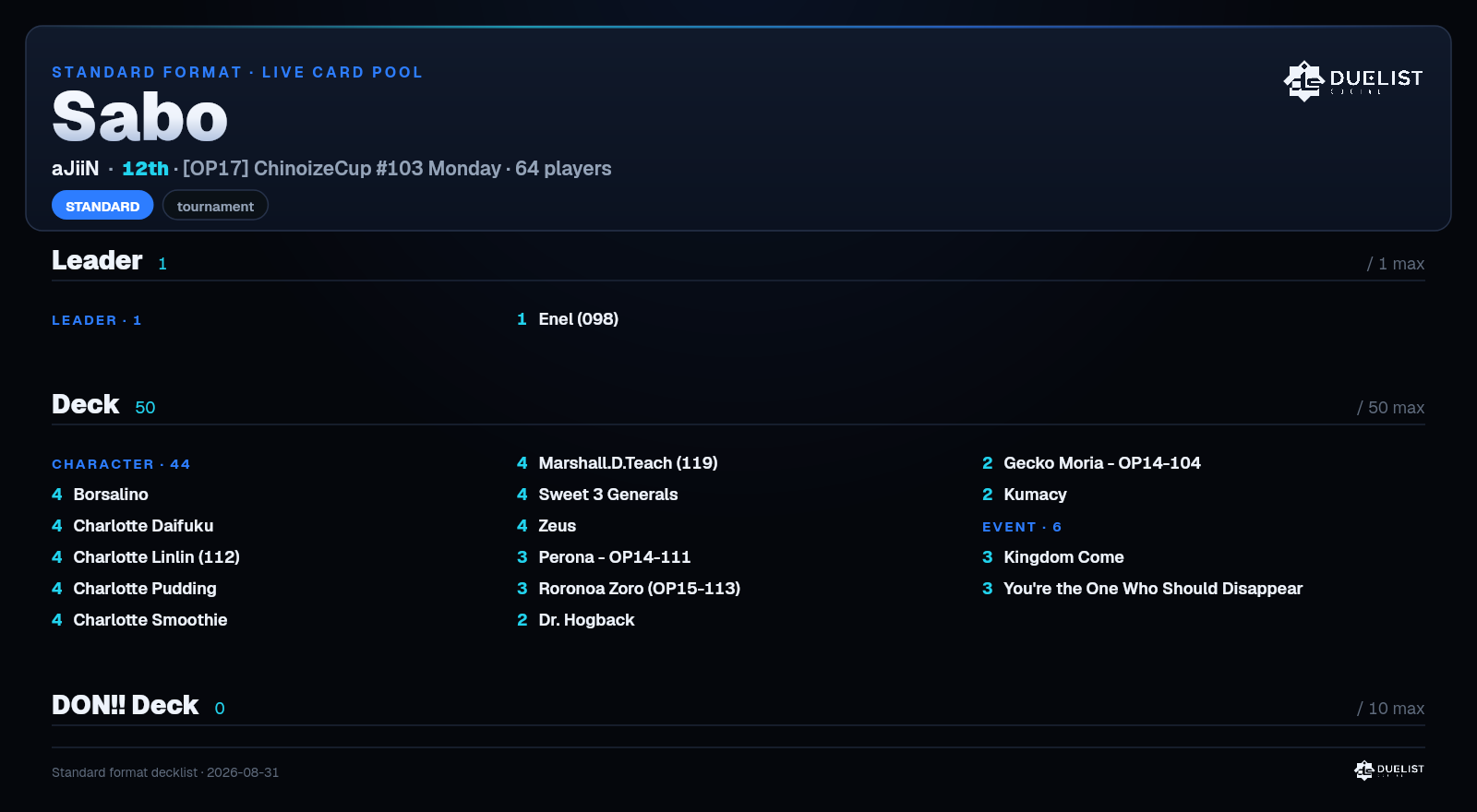The image size is (1477, 812).
Task: Select the STANDARD format pill
Action: coord(102,206)
